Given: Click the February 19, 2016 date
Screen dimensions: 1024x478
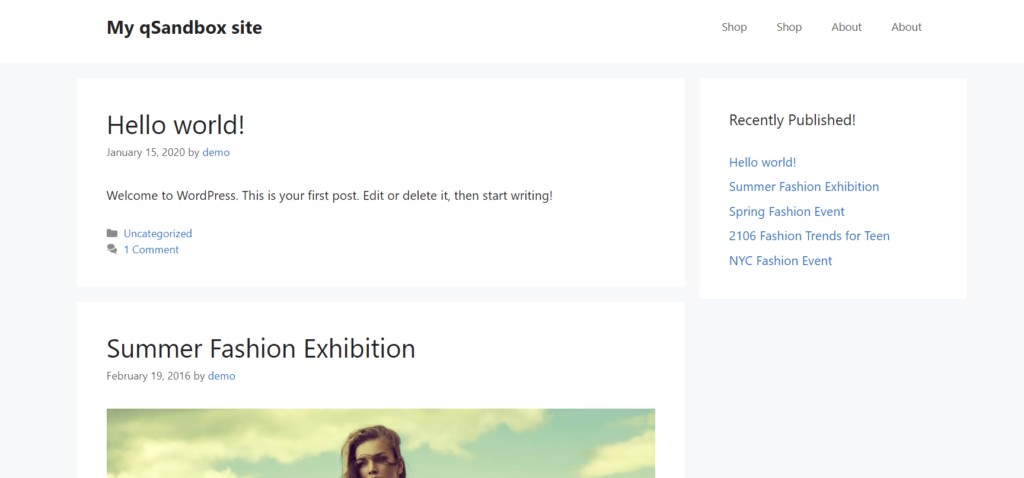Looking at the screenshot, I should (148, 376).
